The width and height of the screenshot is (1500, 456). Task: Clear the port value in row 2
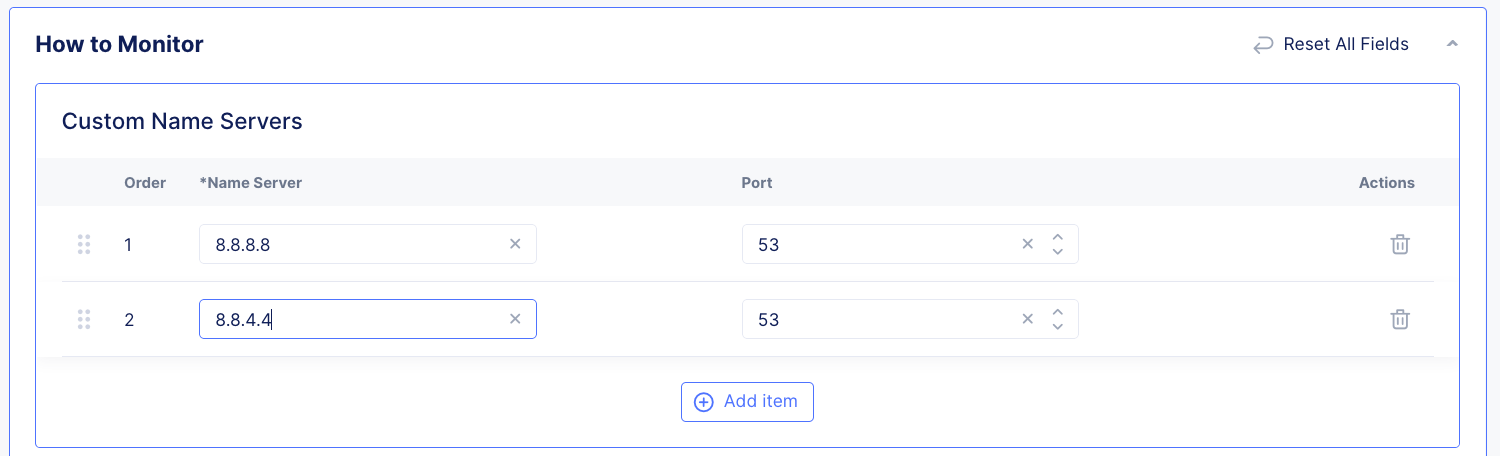1027,319
